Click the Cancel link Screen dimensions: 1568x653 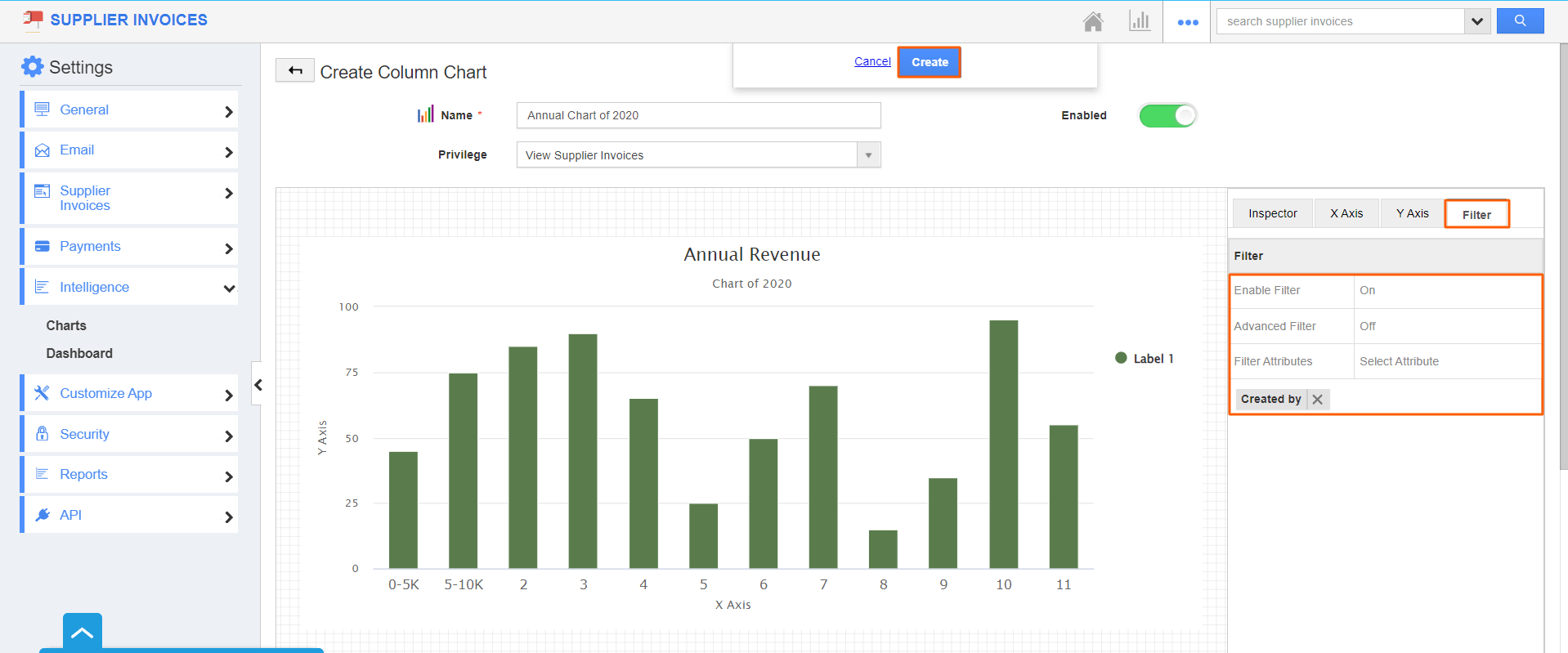point(872,61)
